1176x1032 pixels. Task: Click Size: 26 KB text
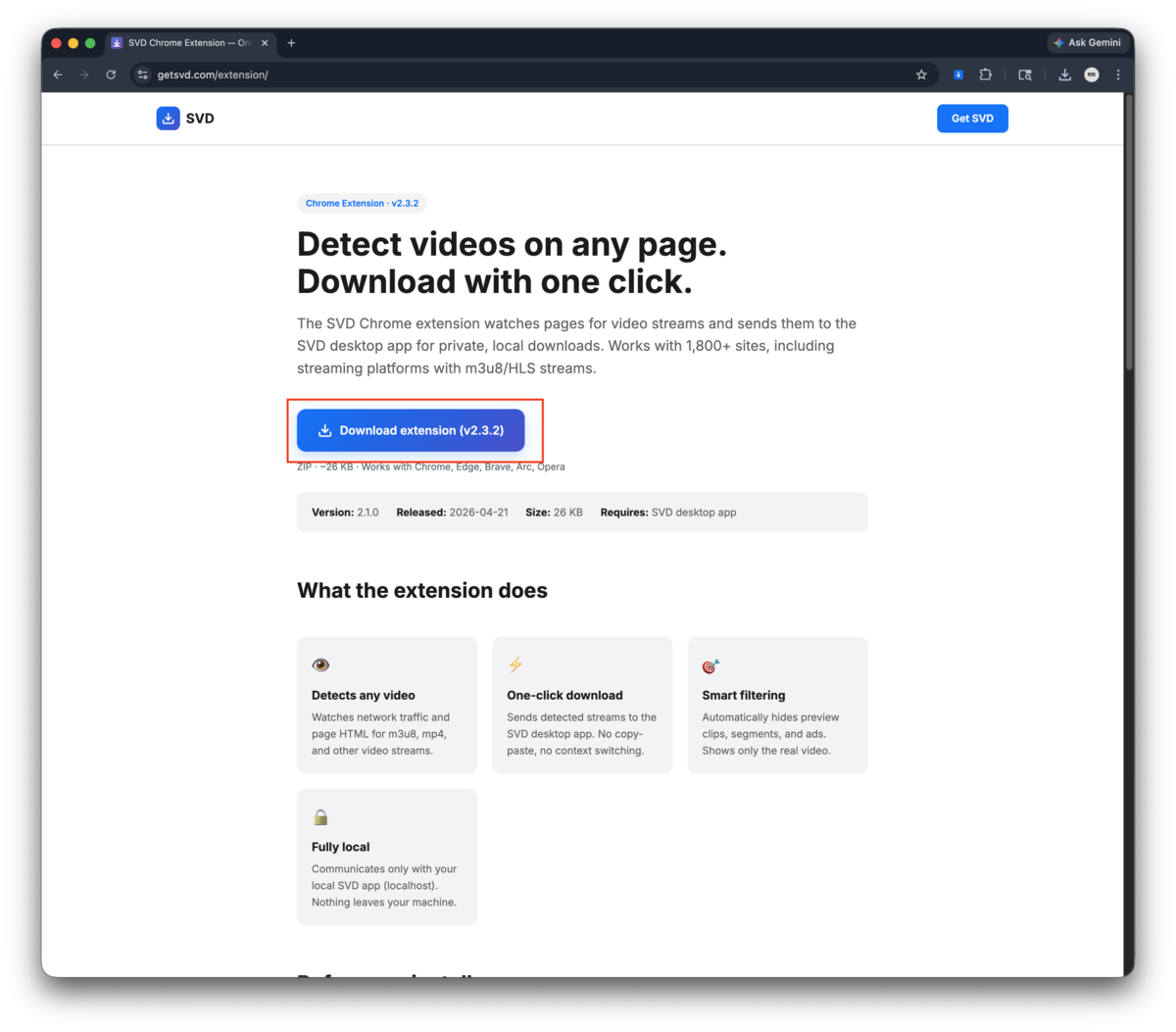point(554,513)
